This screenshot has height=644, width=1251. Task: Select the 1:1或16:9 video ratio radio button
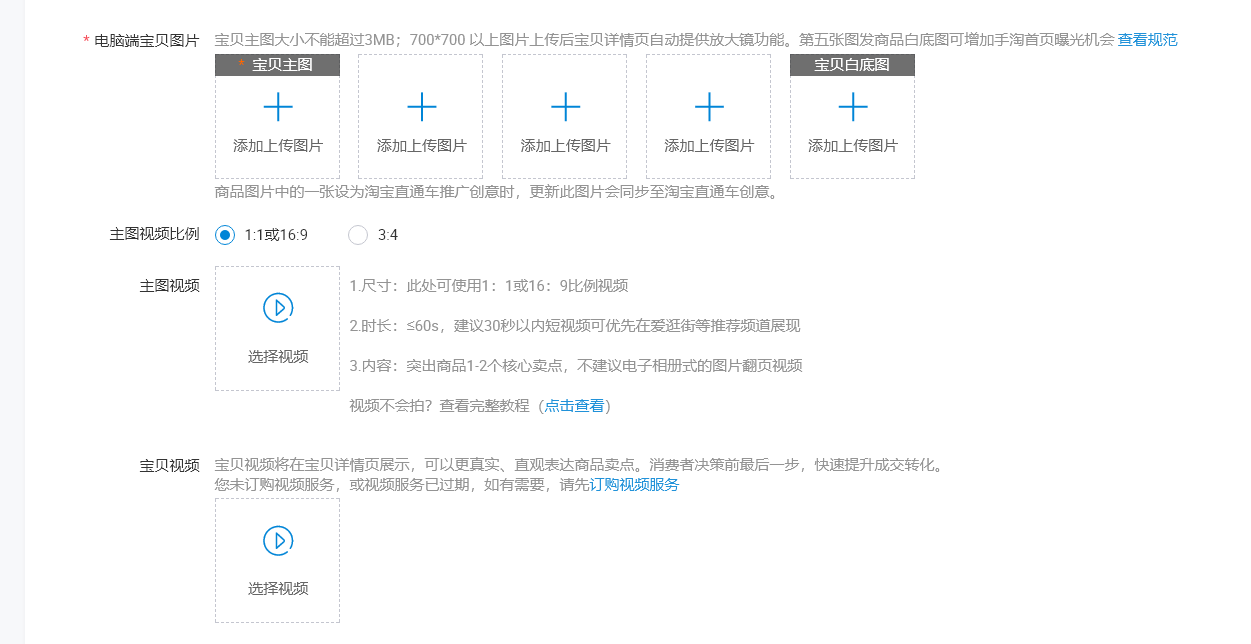click(225, 235)
